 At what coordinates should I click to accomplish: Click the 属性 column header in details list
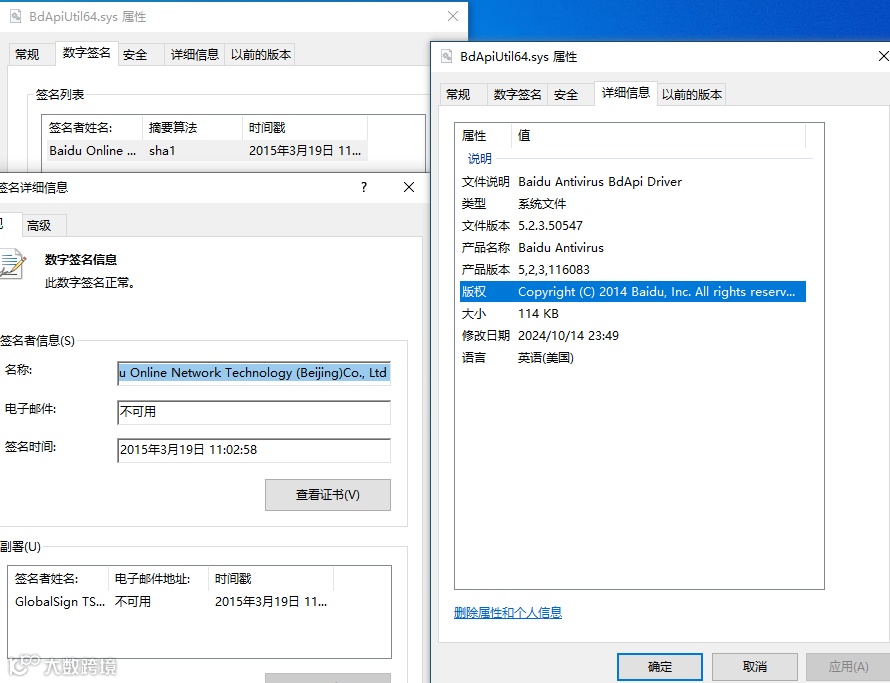[x=483, y=136]
